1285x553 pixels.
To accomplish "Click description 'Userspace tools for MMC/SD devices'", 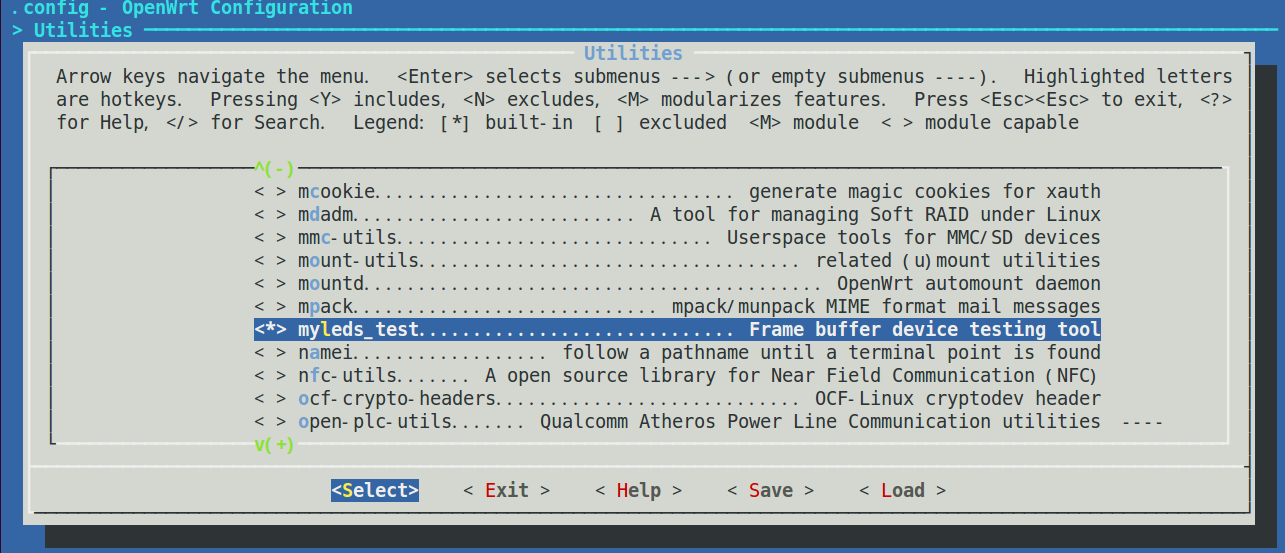I will tap(914, 237).
